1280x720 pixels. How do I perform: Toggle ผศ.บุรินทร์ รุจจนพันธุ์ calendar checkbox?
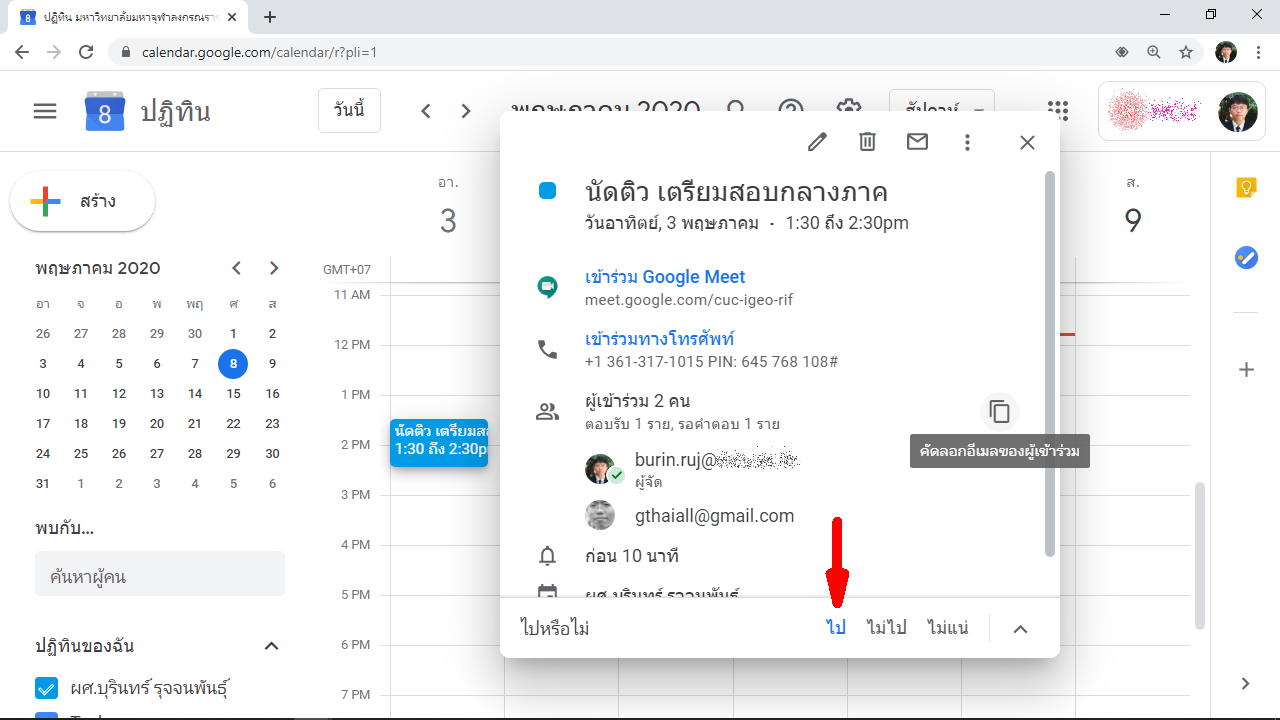click(46, 688)
